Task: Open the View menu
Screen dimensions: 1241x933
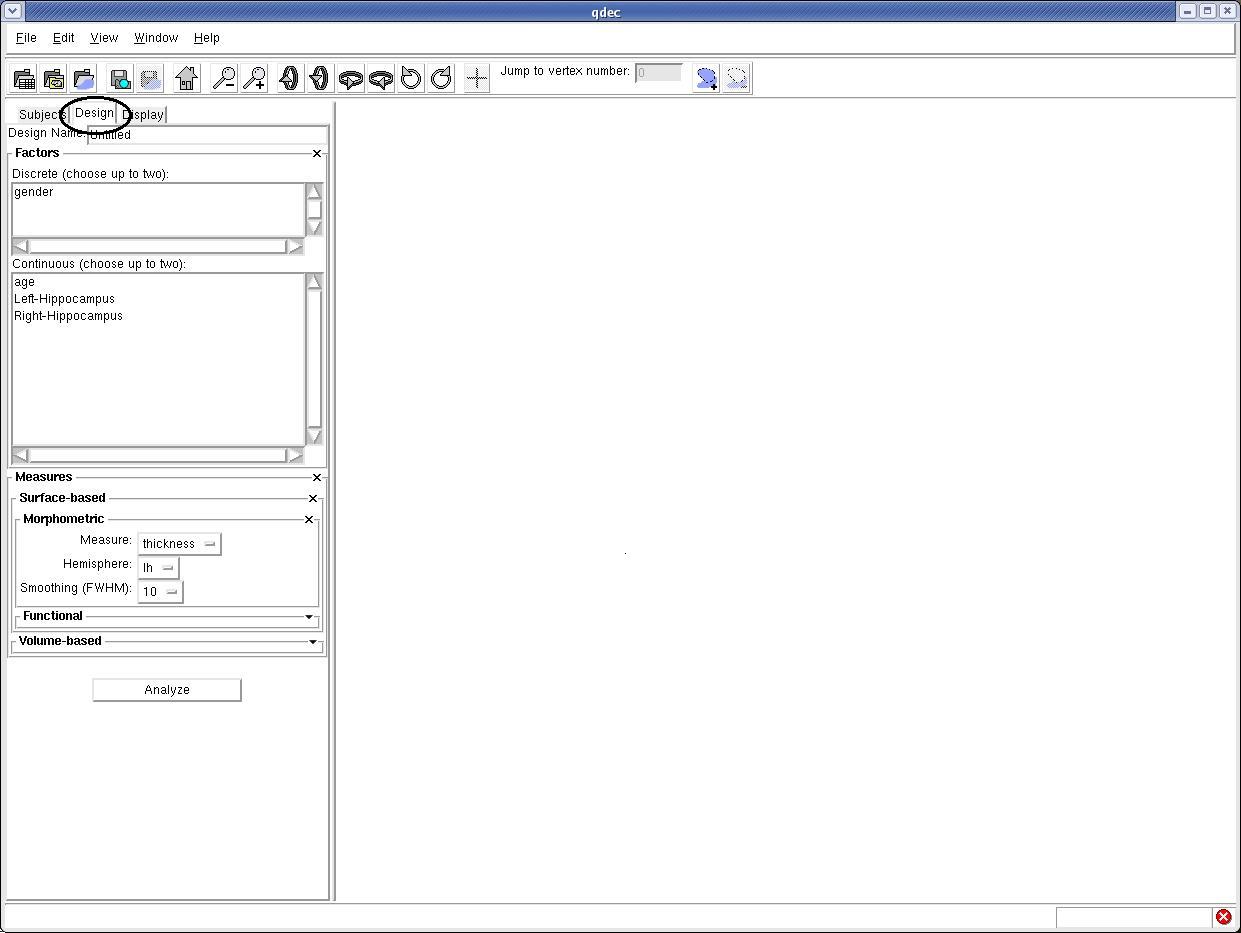Action: (104, 38)
